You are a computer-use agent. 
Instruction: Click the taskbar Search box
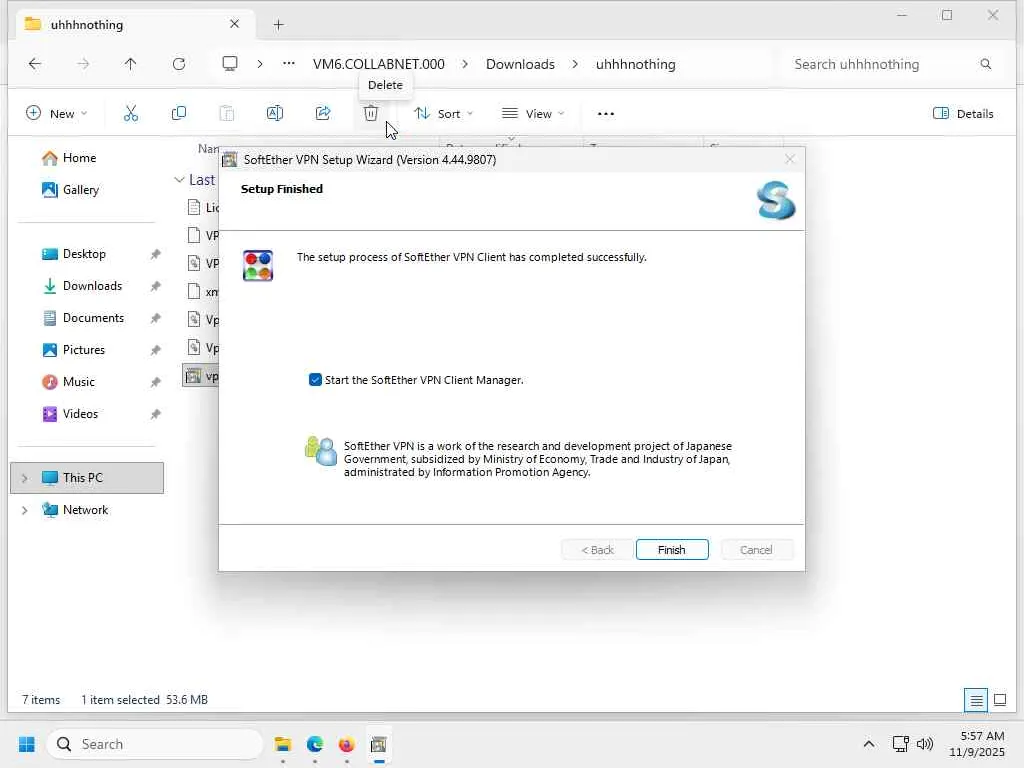click(154, 744)
